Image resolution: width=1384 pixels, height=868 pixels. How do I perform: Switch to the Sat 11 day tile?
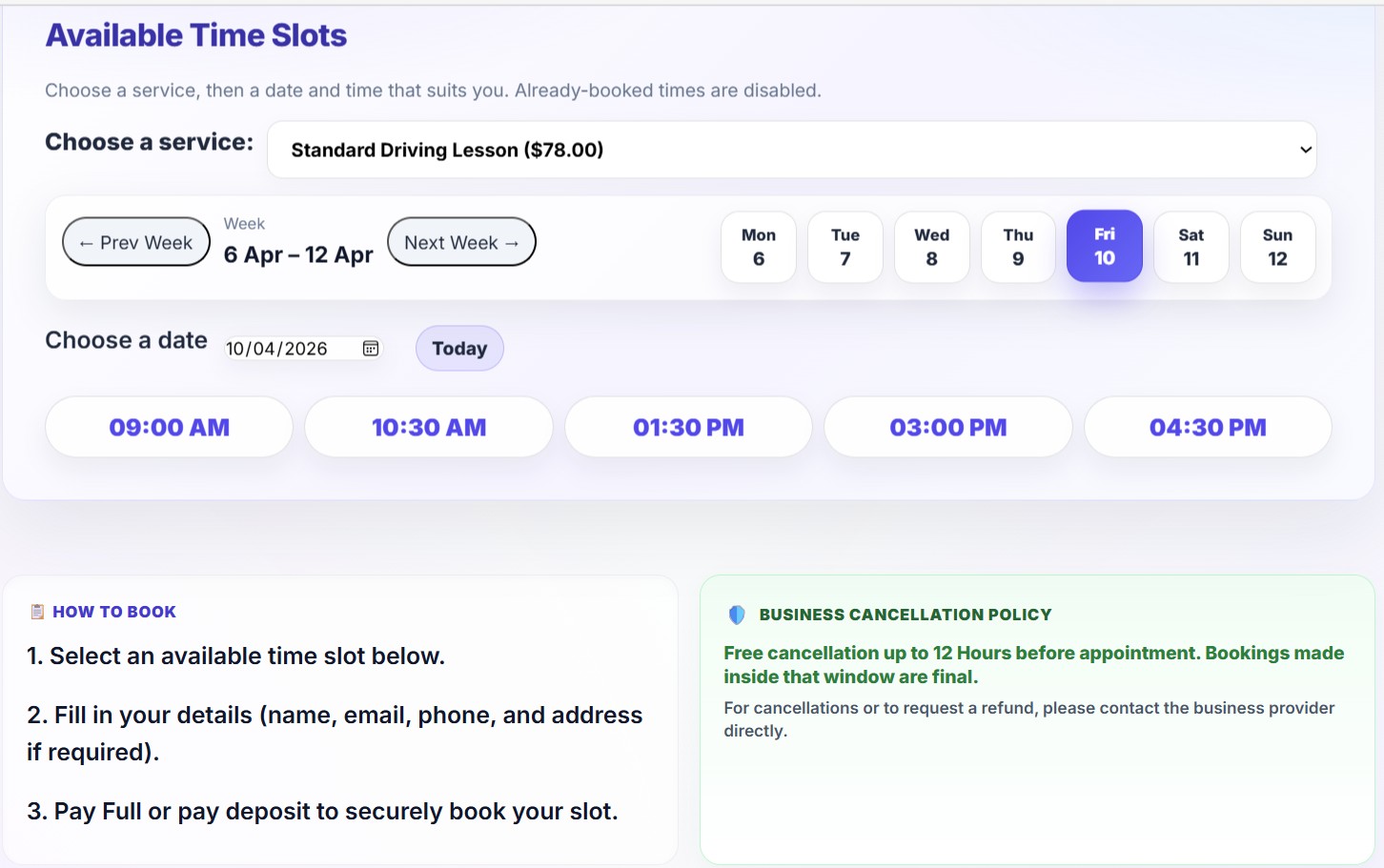click(x=1191, y=247)
